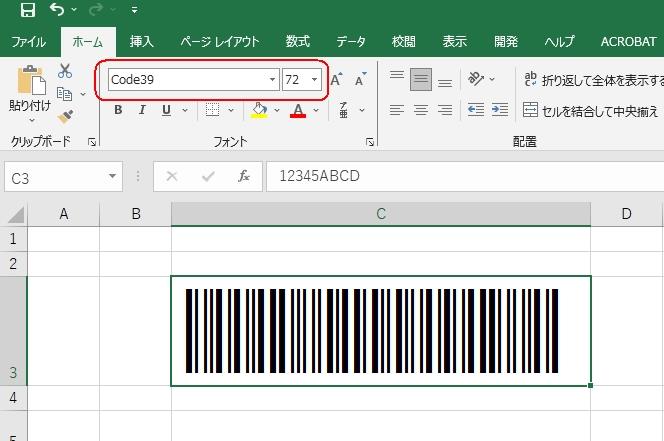Screen dimensions: 664x441
Task: Open the ACROBAT tab
Action: click(628, 42)
